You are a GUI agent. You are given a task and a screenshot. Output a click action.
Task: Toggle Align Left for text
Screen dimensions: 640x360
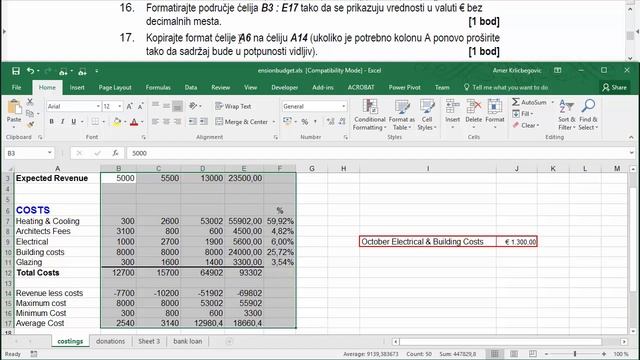pos(156,122)
